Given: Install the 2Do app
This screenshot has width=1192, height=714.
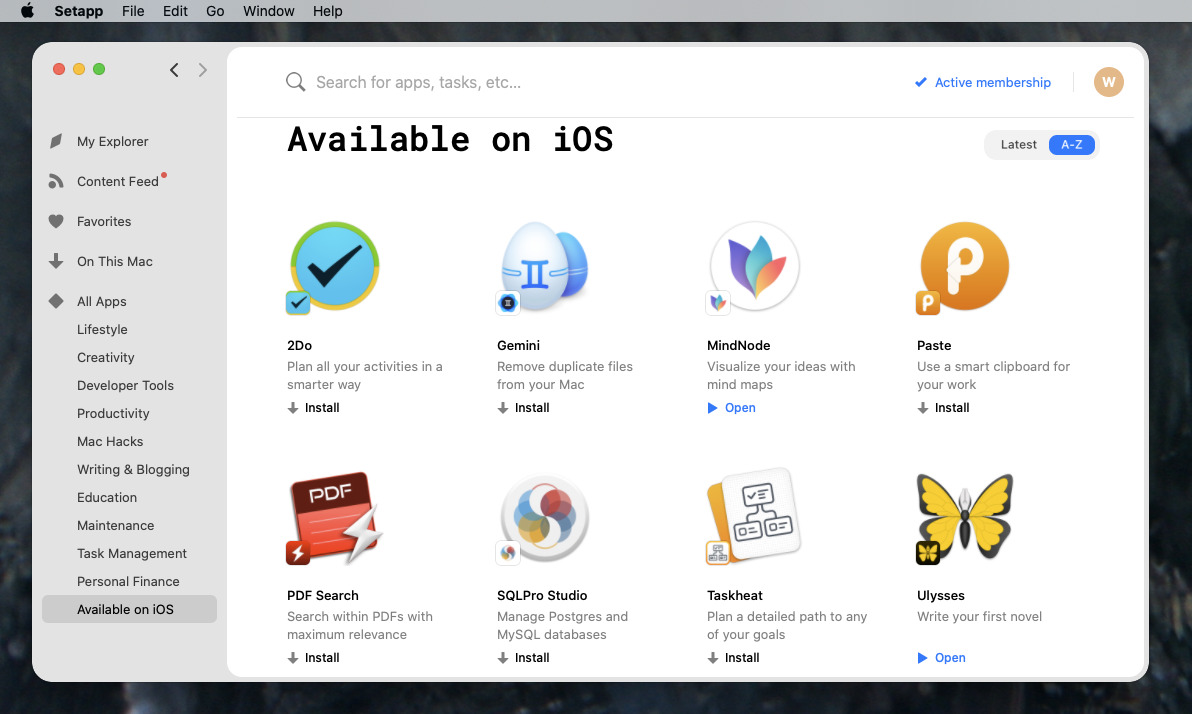Looking at the screenshot, I should click(314, 408).
